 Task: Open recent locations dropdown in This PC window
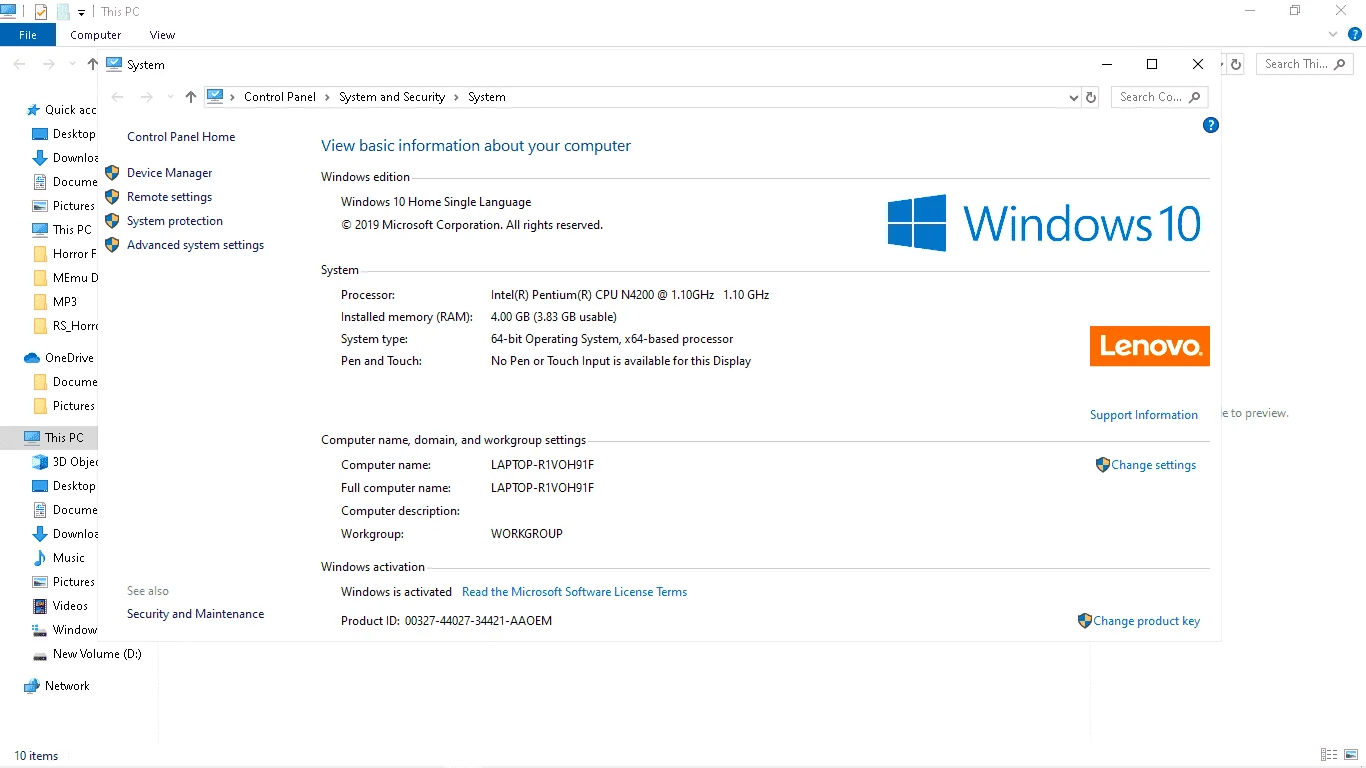click(72, 64)
